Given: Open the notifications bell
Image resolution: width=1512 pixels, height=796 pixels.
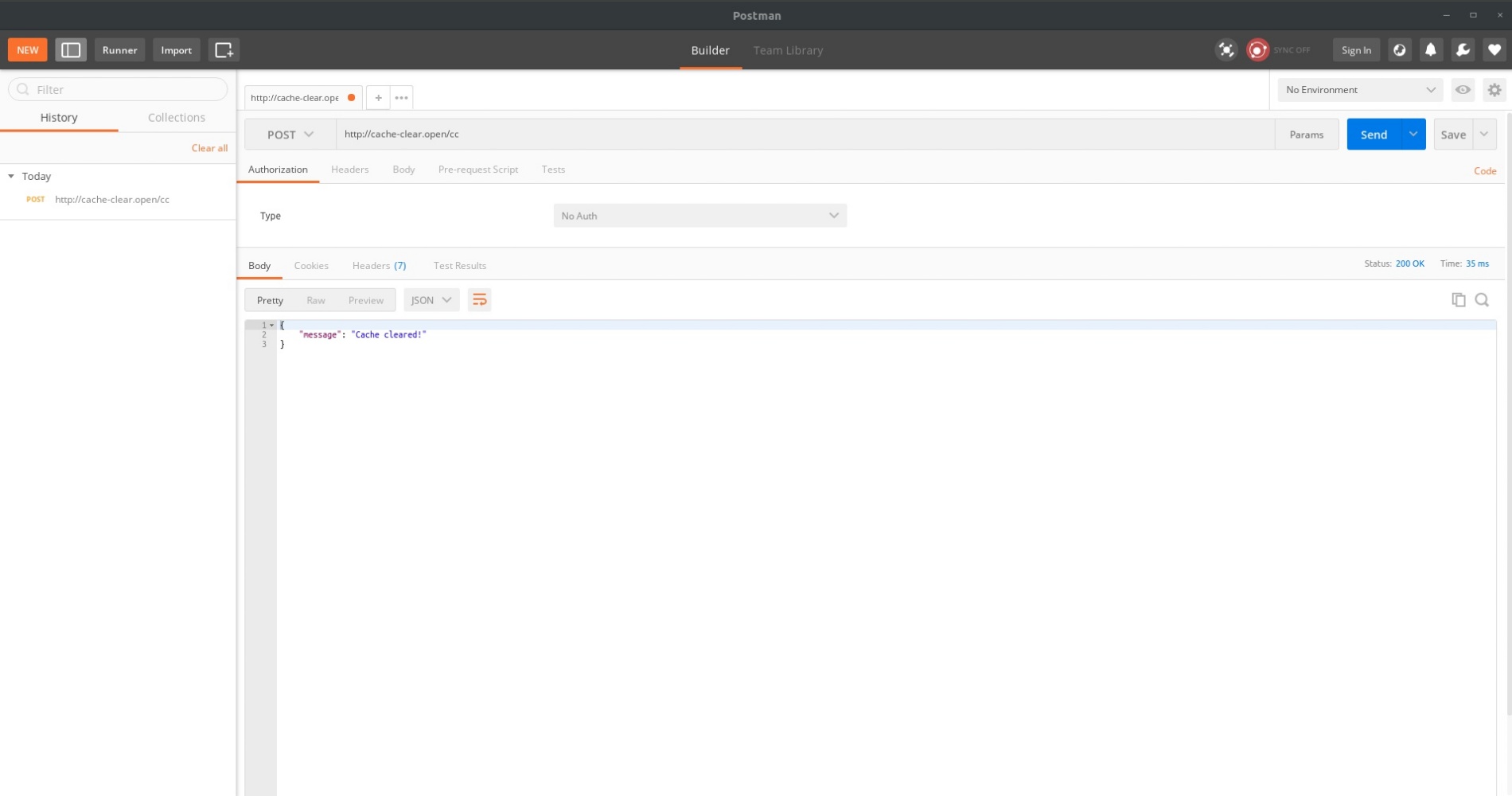Looking at the screenshot, I should click(x=1430, y=49).
